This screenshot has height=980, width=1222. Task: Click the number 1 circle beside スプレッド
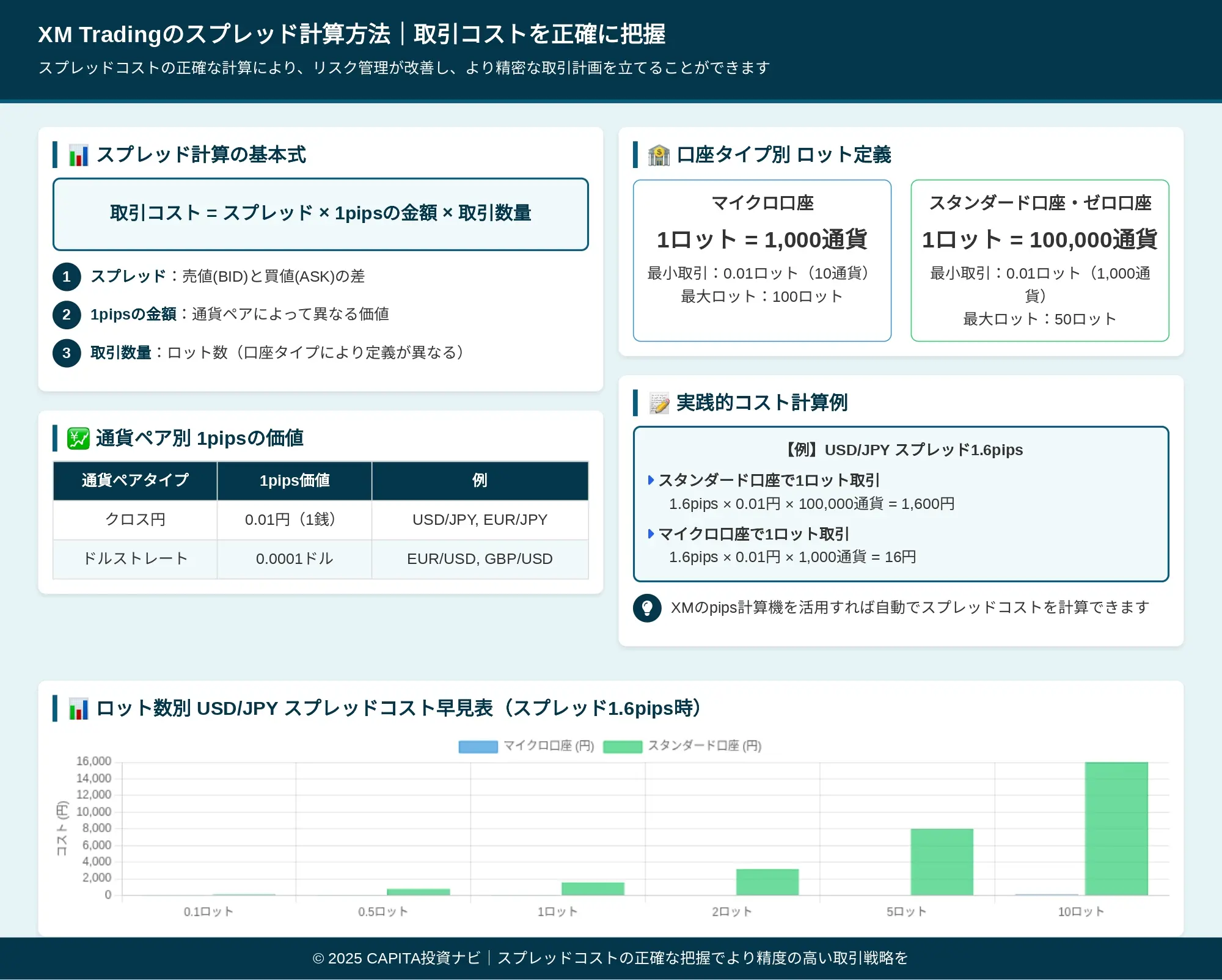click(x=67, y=277)
